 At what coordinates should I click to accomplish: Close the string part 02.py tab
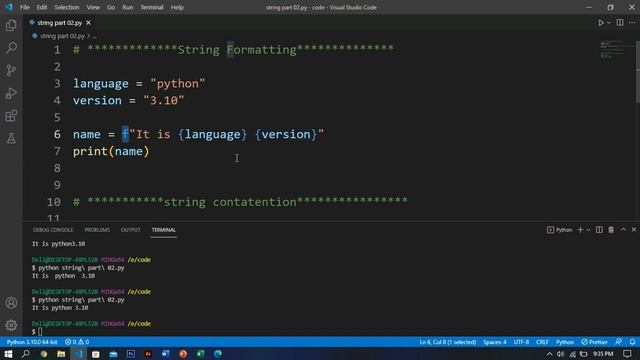[x=89, y=23]
